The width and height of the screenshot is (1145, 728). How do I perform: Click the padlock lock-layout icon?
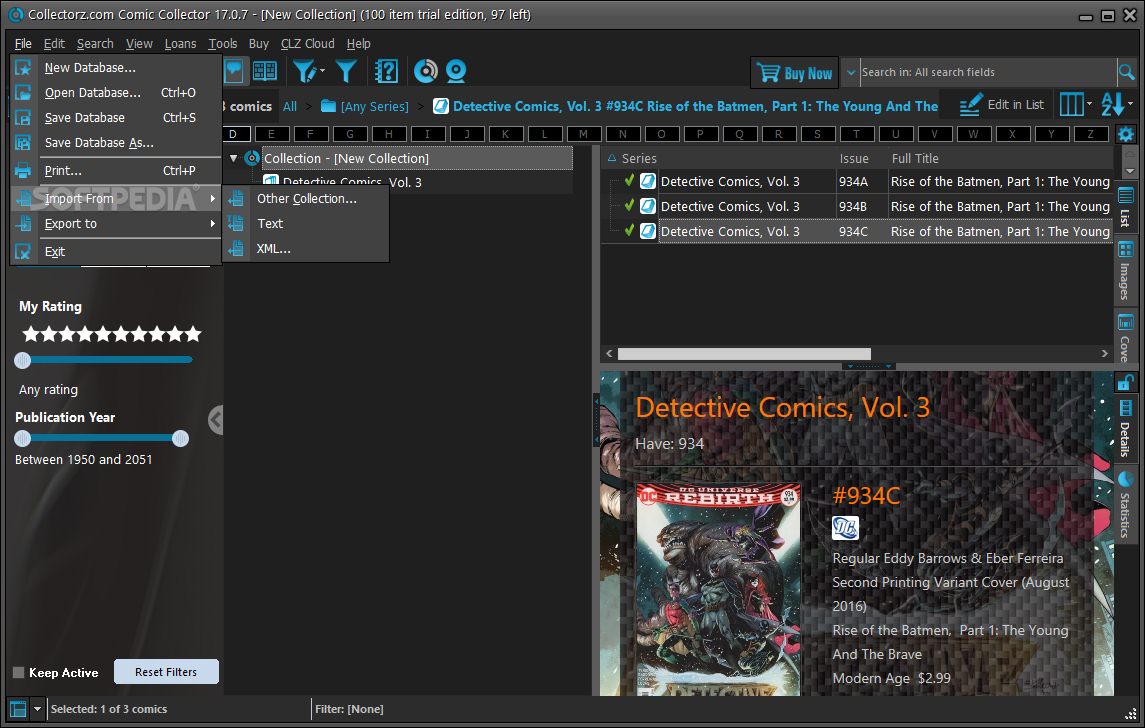[x=1125, y=381]
